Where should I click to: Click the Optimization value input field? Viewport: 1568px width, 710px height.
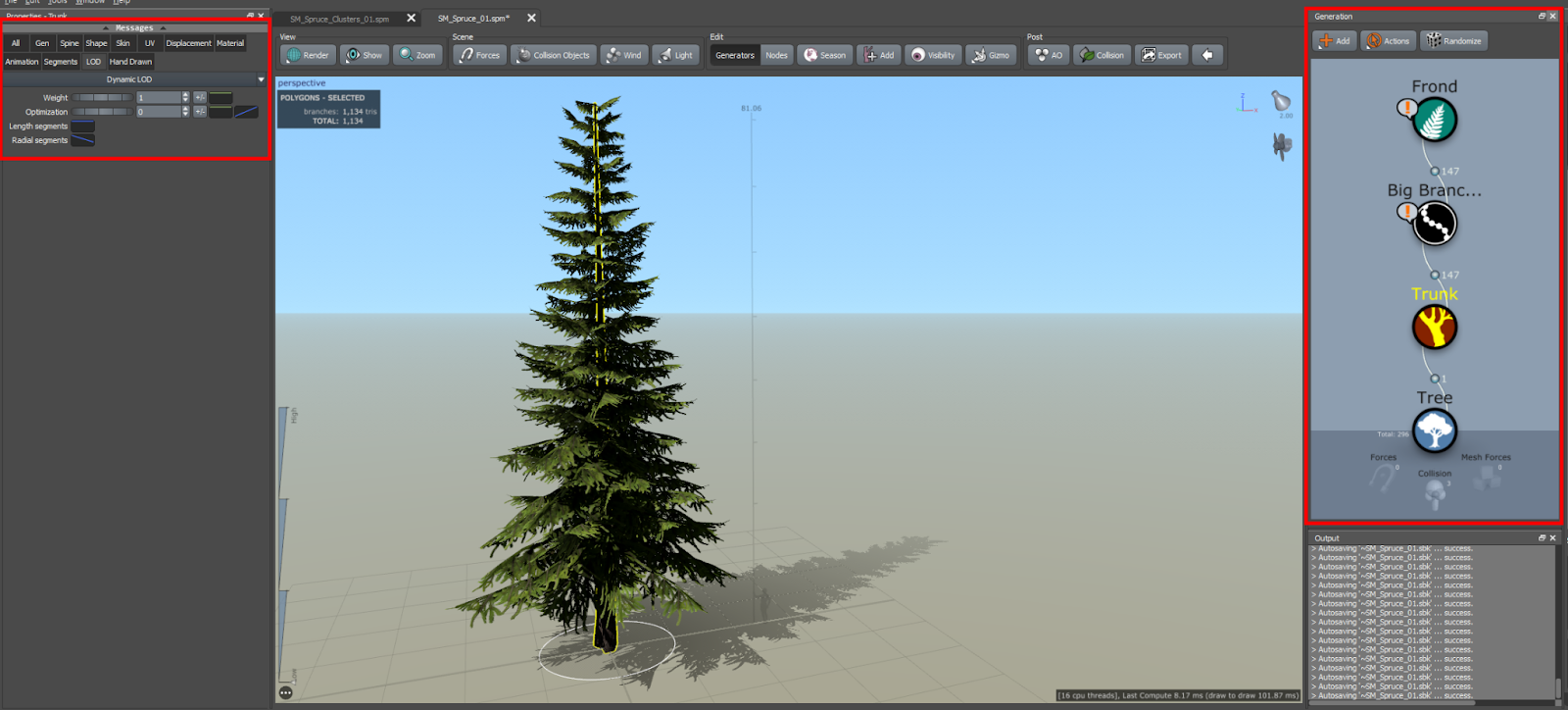pos(159,112)
